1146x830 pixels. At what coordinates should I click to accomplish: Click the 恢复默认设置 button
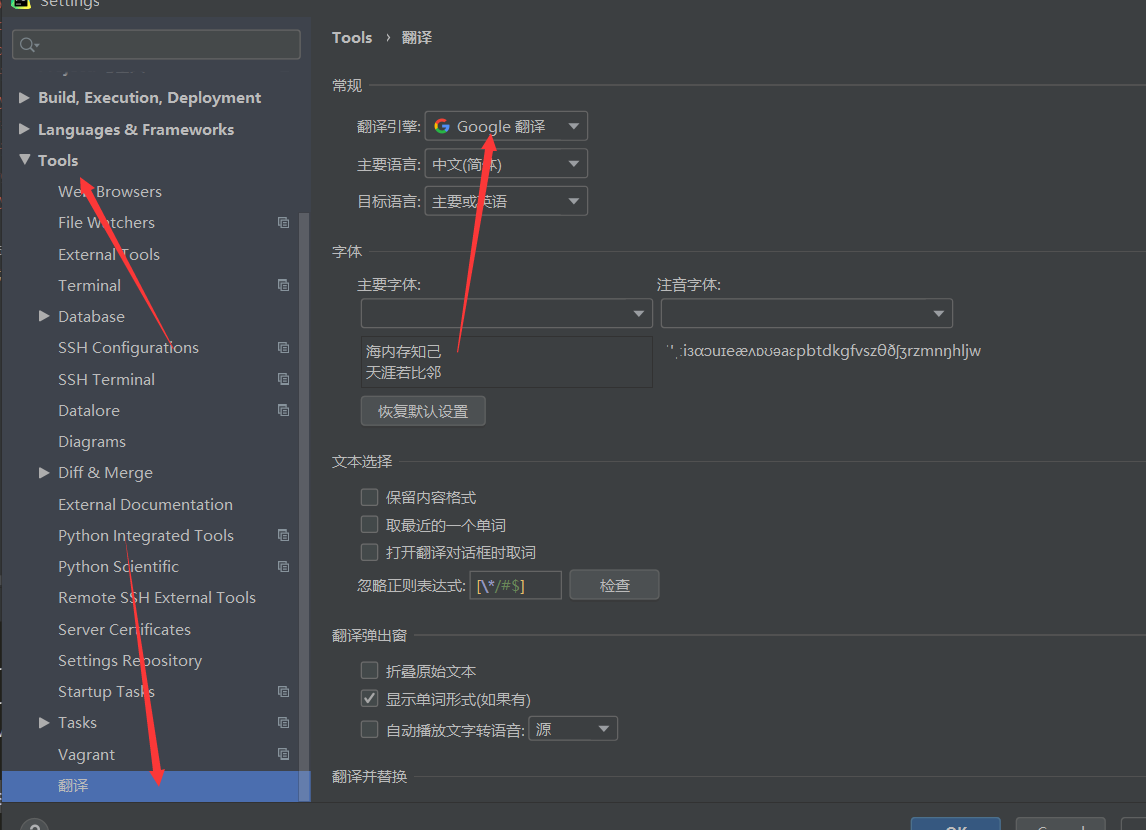pyautogui.click(x=422, y=411)
